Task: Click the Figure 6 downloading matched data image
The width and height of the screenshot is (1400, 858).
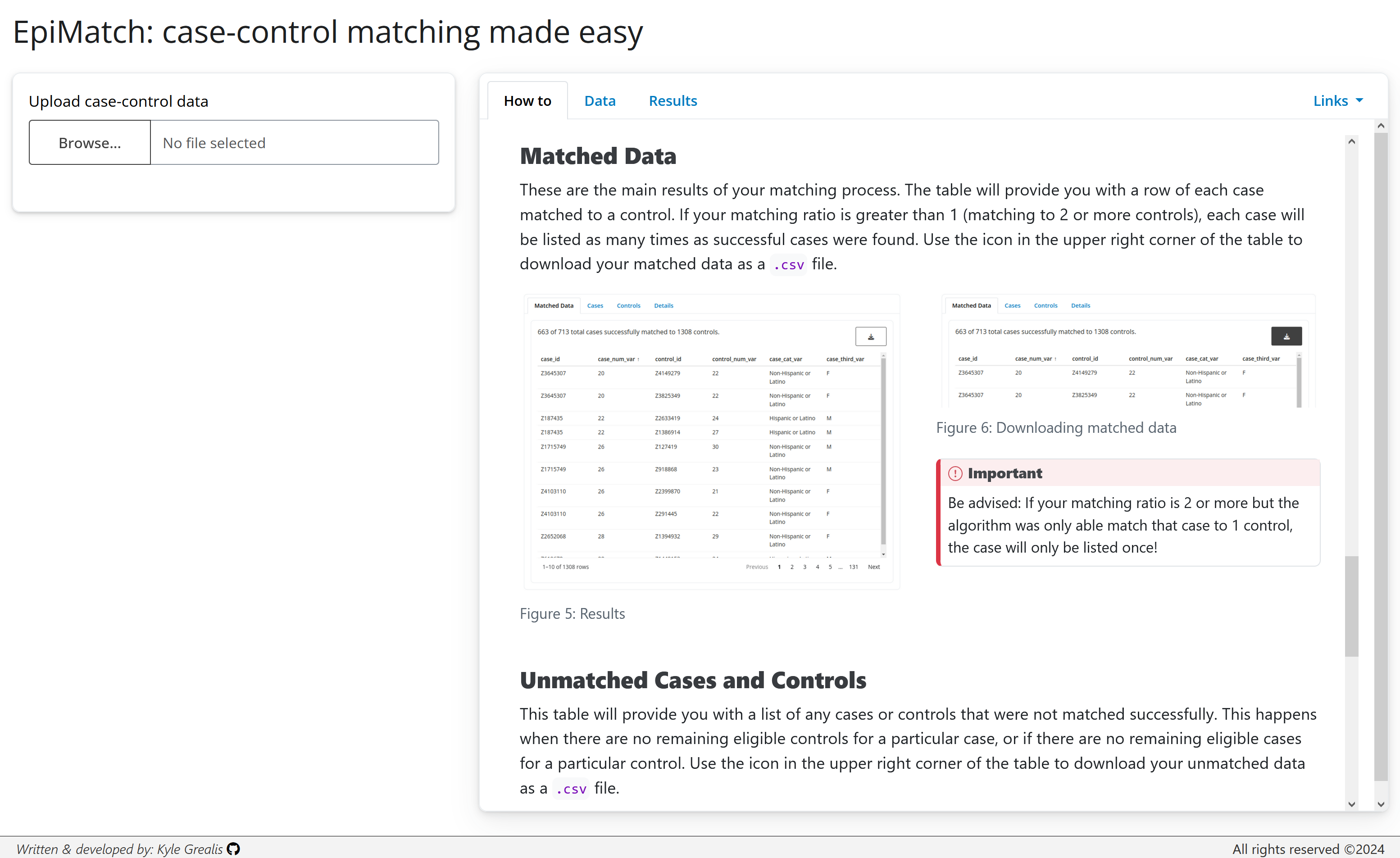Action: tap(1128, 350)
